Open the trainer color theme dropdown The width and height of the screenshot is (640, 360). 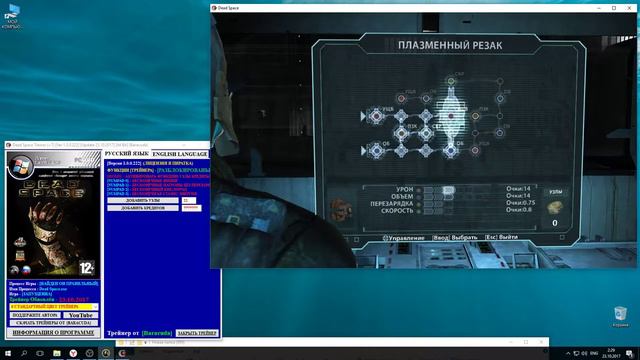point(54,307)
